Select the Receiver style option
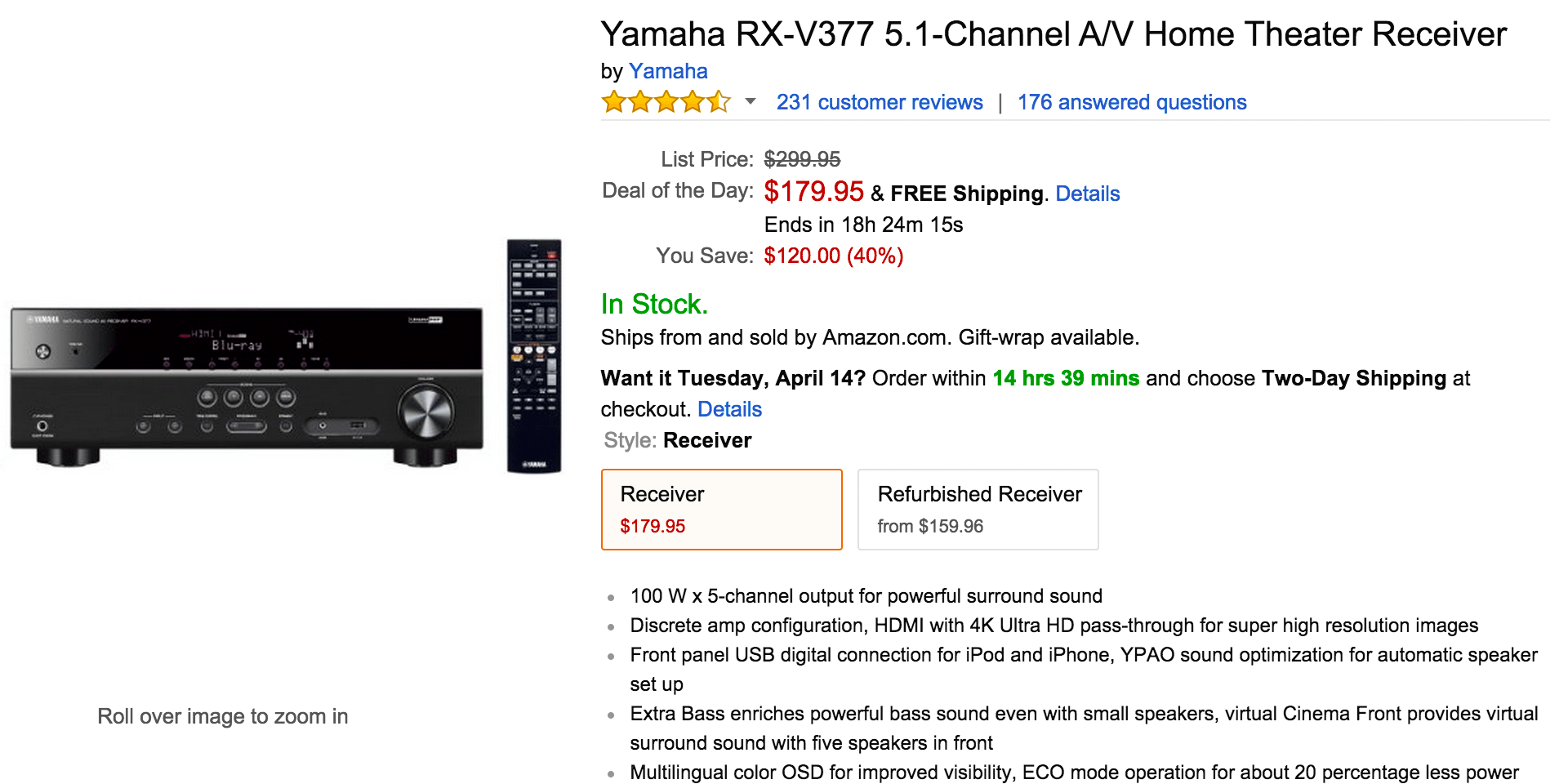The height and width of the screenshot is (784, 1568). coord(720,508)
